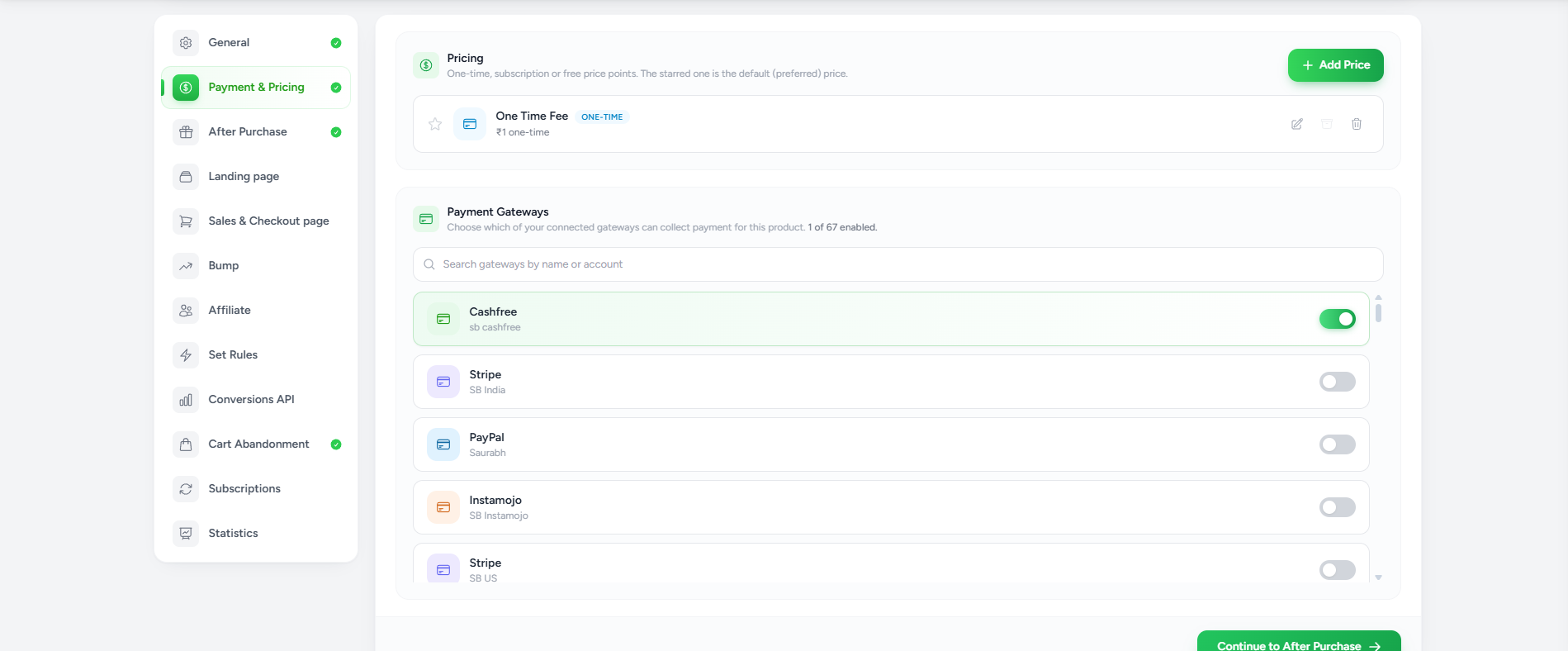Image resolution: width=1568 pixels, height=651 pixels.
Task: Click the '1 of 67 enabled' text
Action: pos(842,227)
